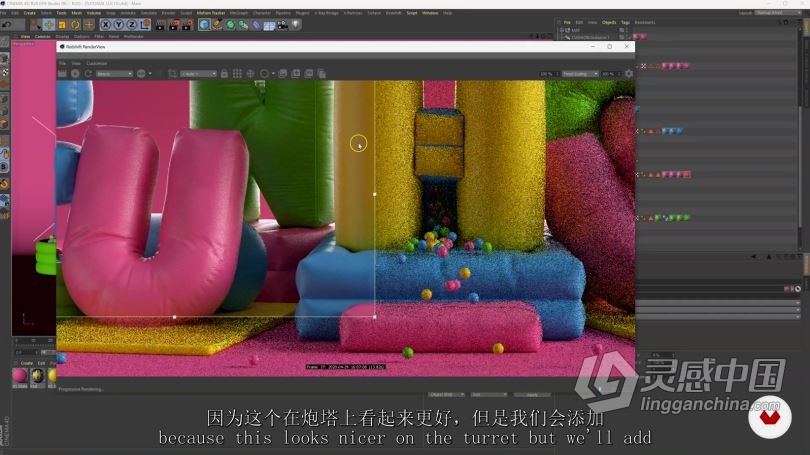The width and height of the screenshot is (810, 455).
Task: Open the camera Auto dropdown in RenderView
Action: (198, 74)
